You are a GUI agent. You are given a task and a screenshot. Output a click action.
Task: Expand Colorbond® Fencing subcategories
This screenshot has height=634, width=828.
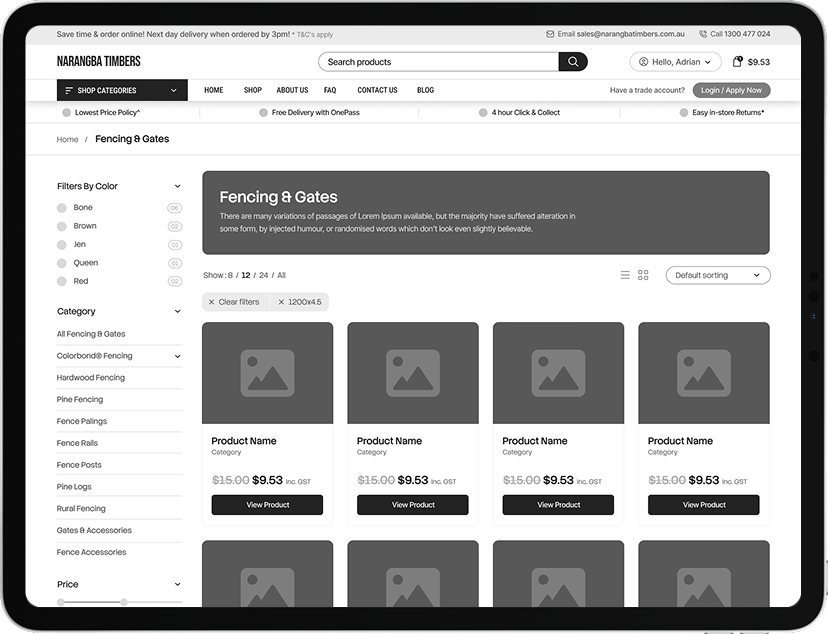[177, 356]
